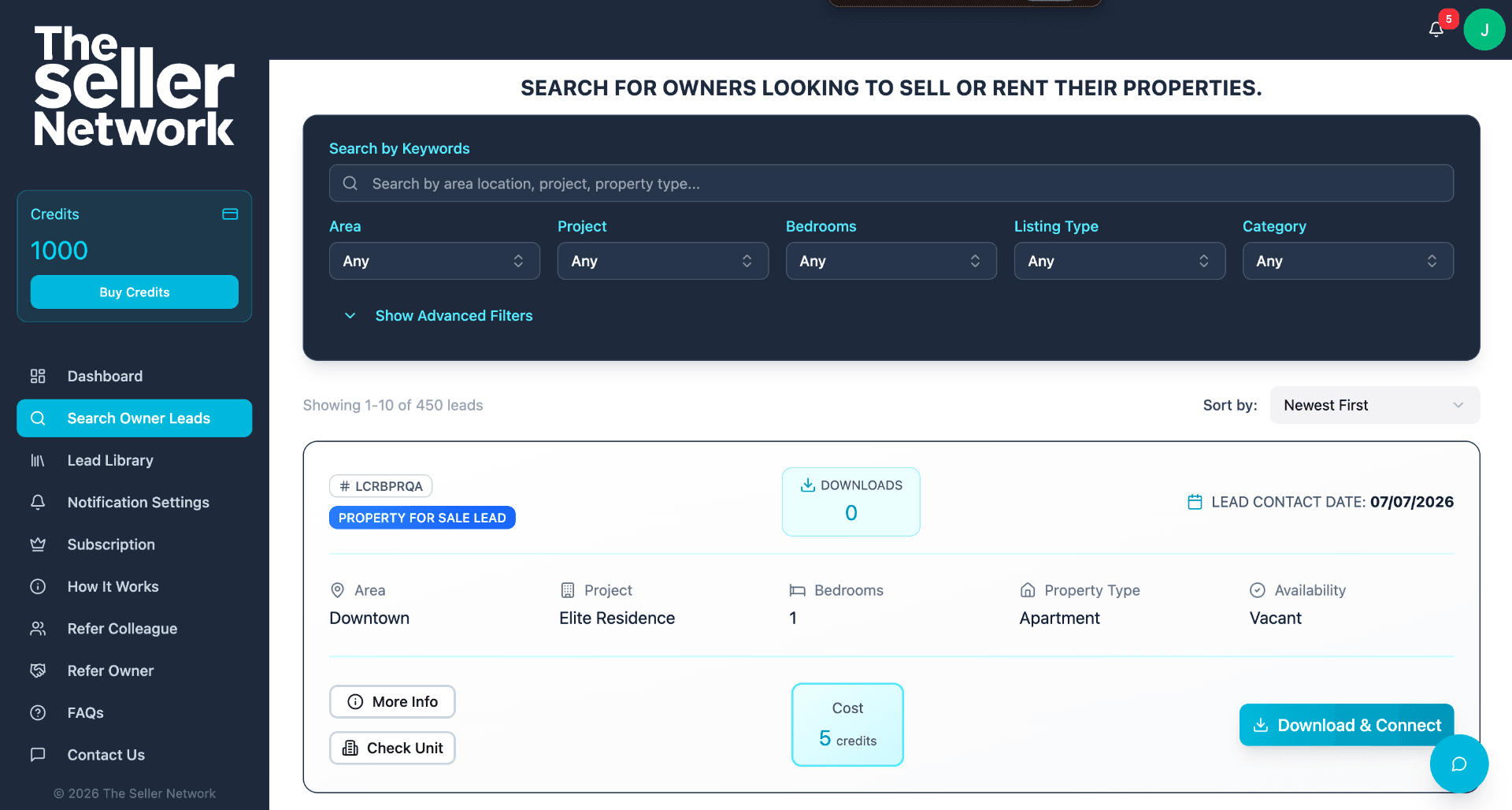Open How It Works
1512x810 pixels.
coord(135,586)
